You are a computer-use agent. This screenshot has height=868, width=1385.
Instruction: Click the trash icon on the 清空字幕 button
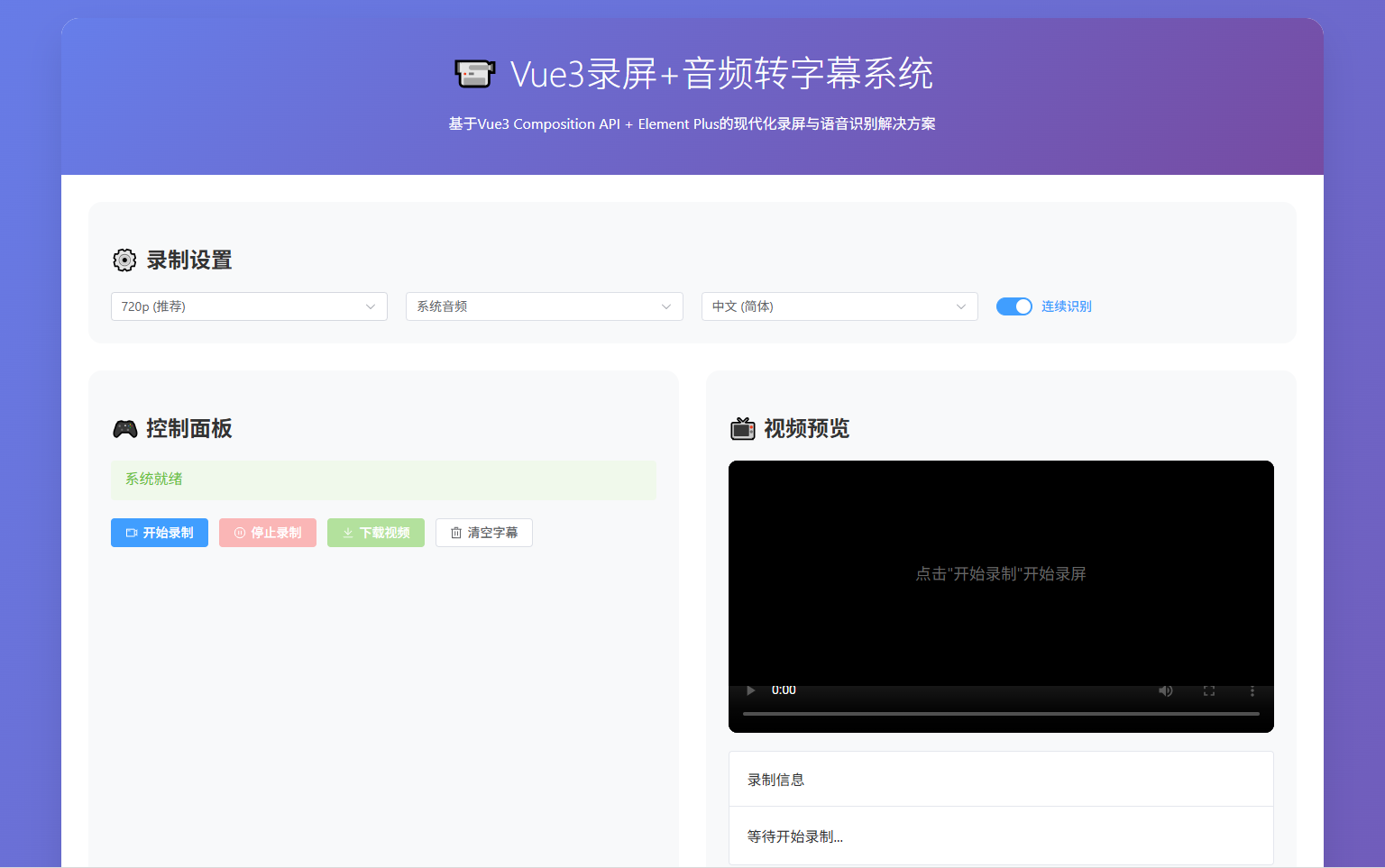(454, 533)
